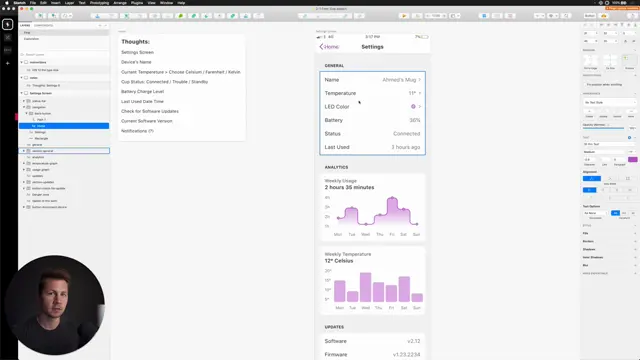Enable Fix position when scrolling checkbox
Screen dimensions: 640x360
click(x=584, y=84)
